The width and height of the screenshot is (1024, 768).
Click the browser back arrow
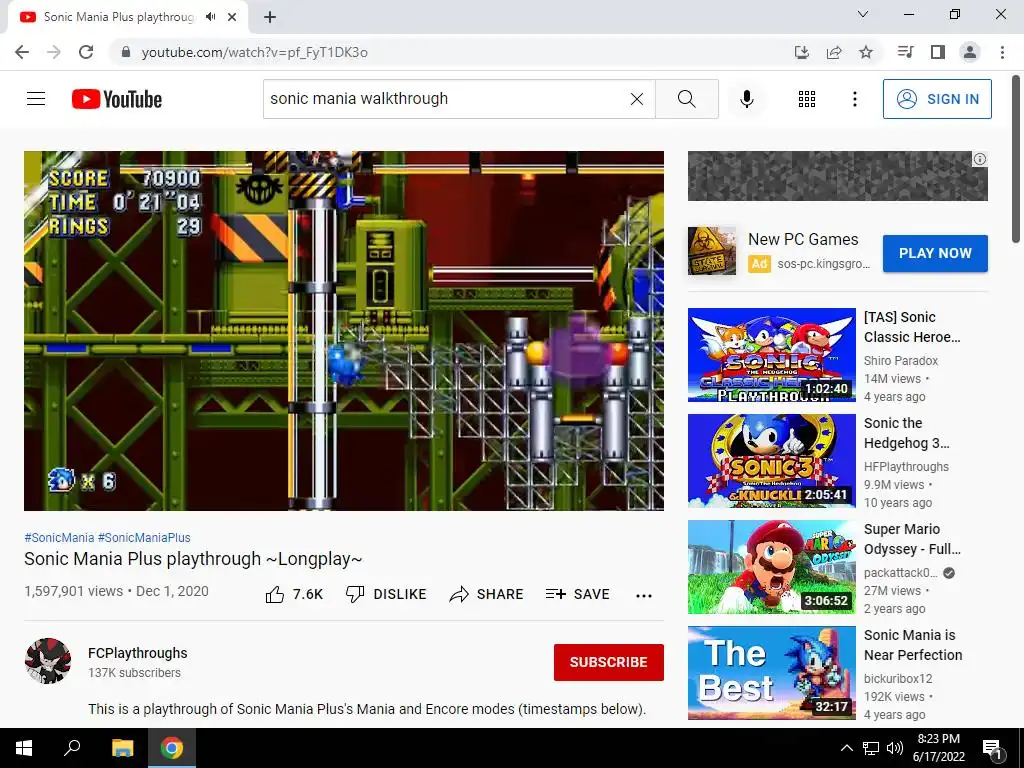22,52
